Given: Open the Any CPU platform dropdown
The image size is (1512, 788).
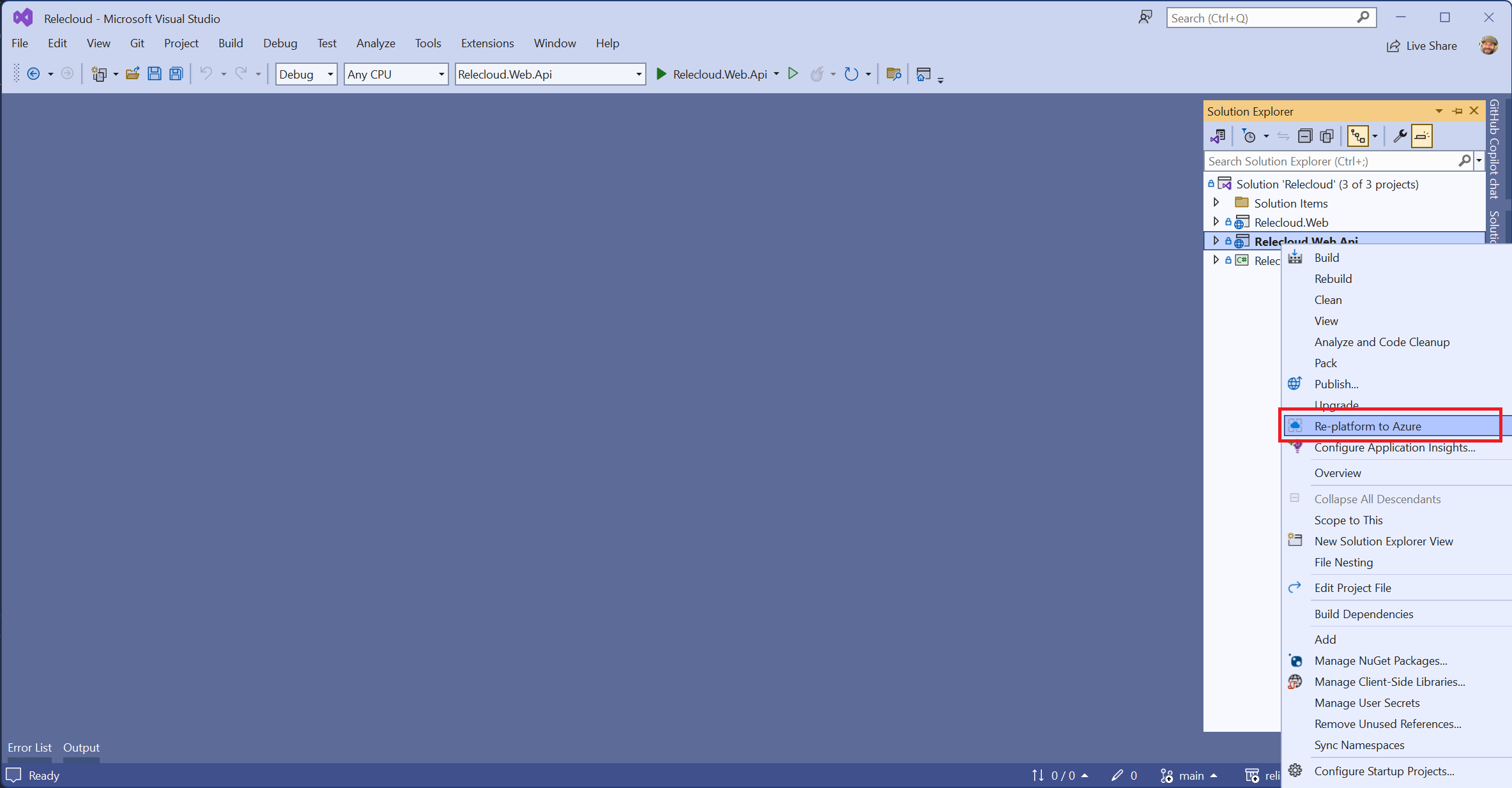Looking at the screenshot, I should coord(395,74).
